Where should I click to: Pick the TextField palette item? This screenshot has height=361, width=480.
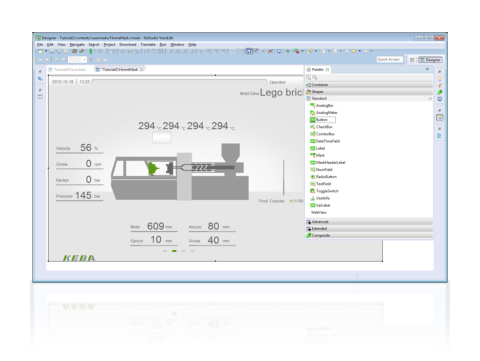pos(320,184)
